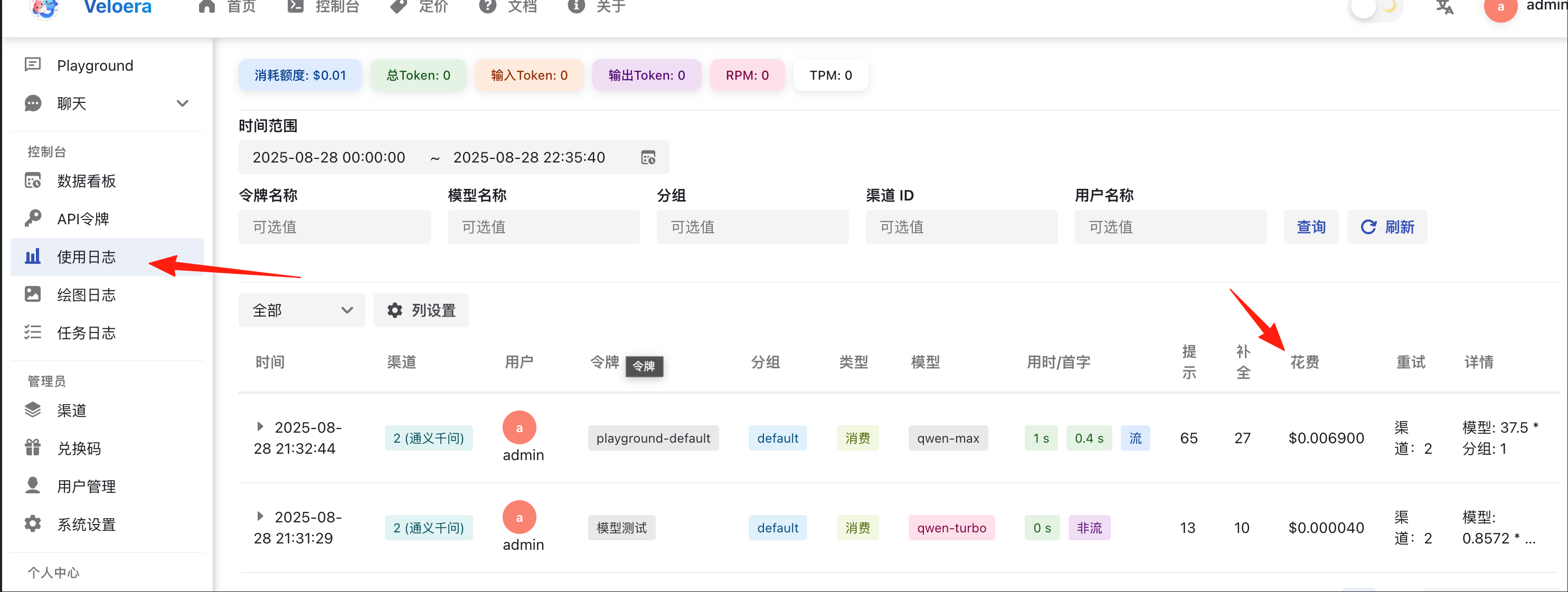This screenshot has height=592, width=1568.
Task: Click the 渠道 ID input field
Action: pyautogui.click(x=961, y=227)
